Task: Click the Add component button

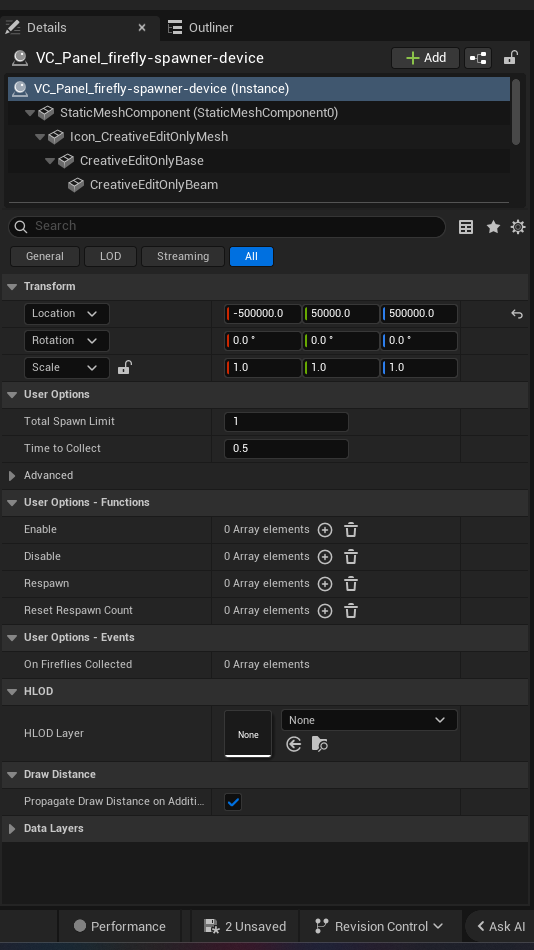Action: [426, 58]
